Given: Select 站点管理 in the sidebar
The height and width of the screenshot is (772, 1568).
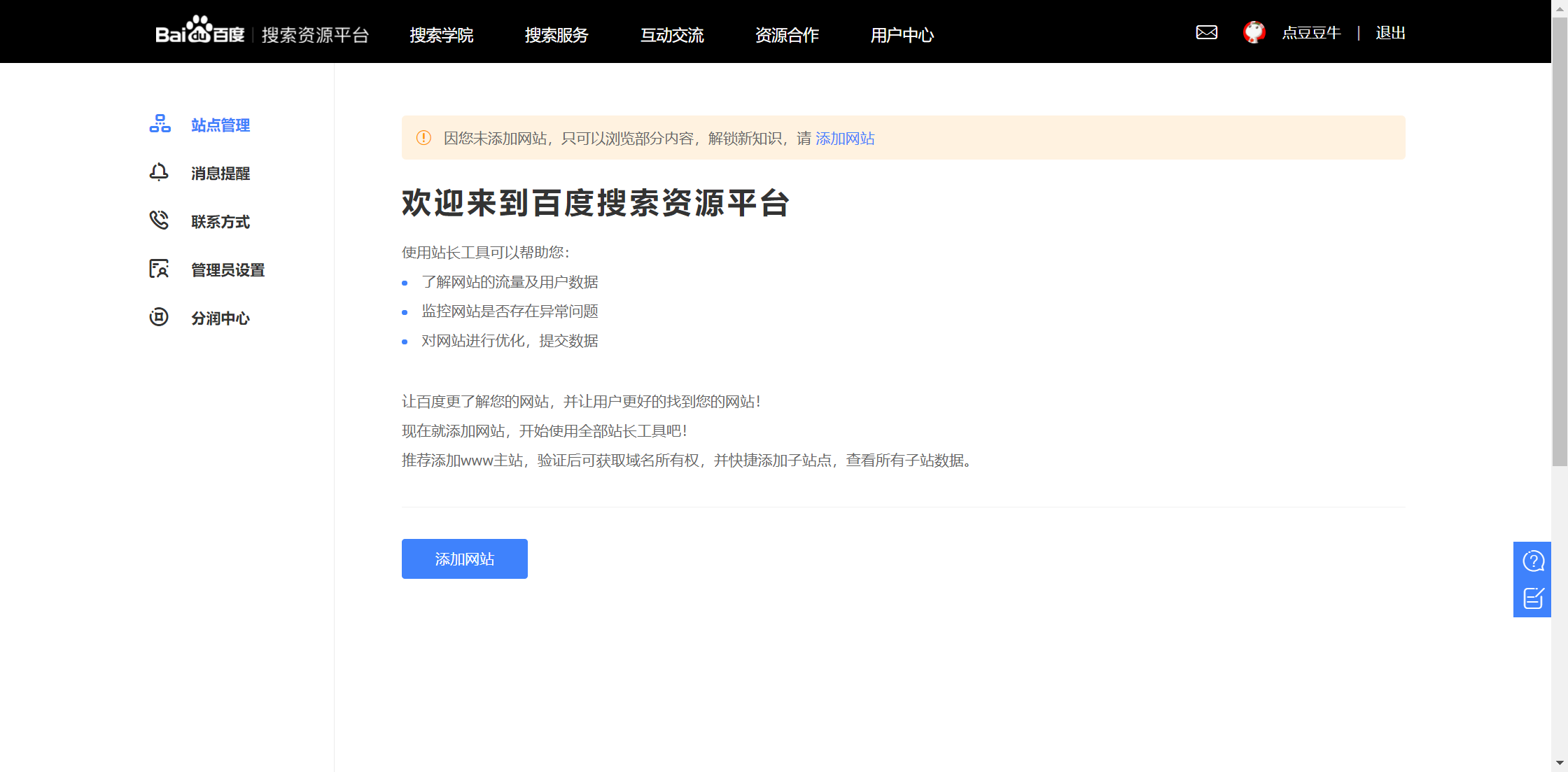Looking at the screenshot, I should pyautogui.click(x=220, y=125).
